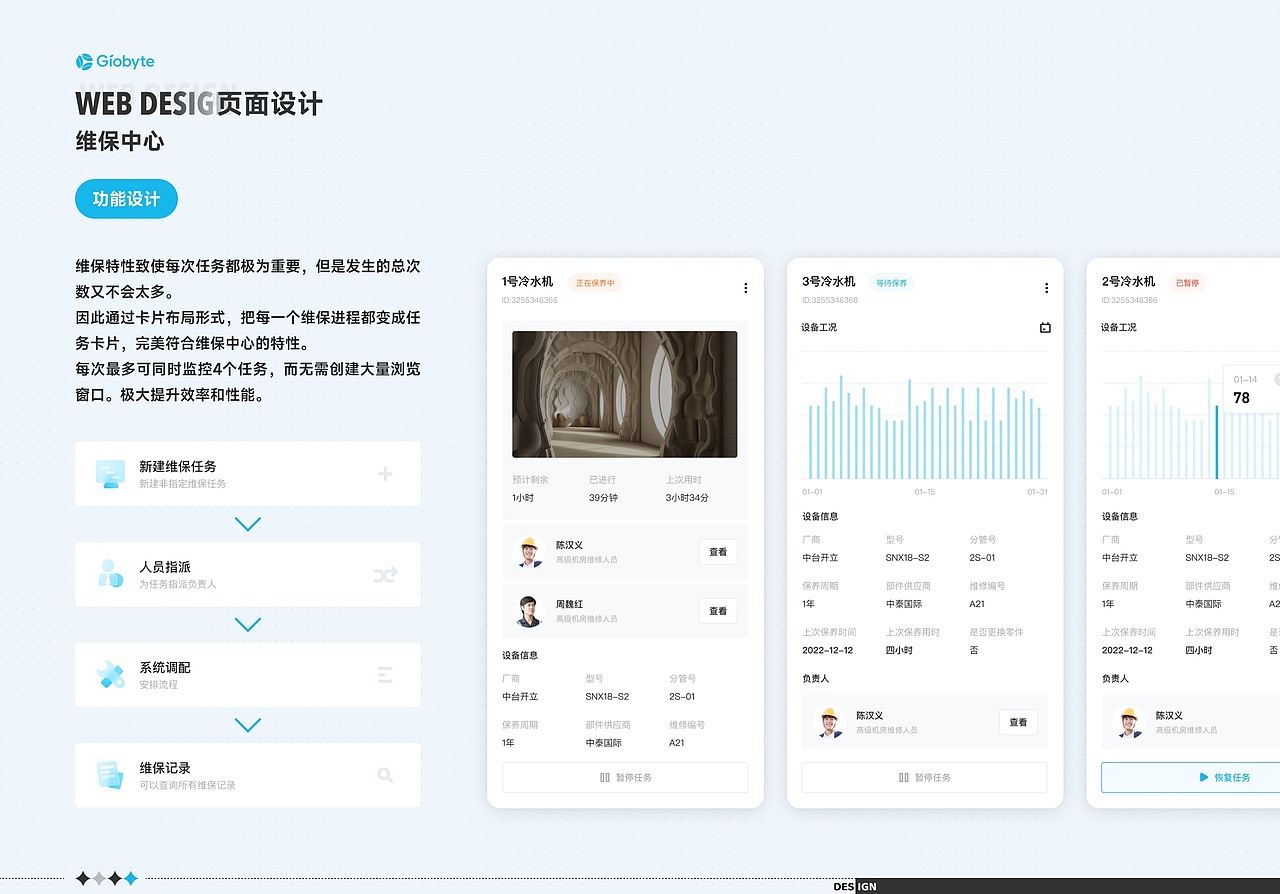Open the 系统调配 card

coord(247,675)
